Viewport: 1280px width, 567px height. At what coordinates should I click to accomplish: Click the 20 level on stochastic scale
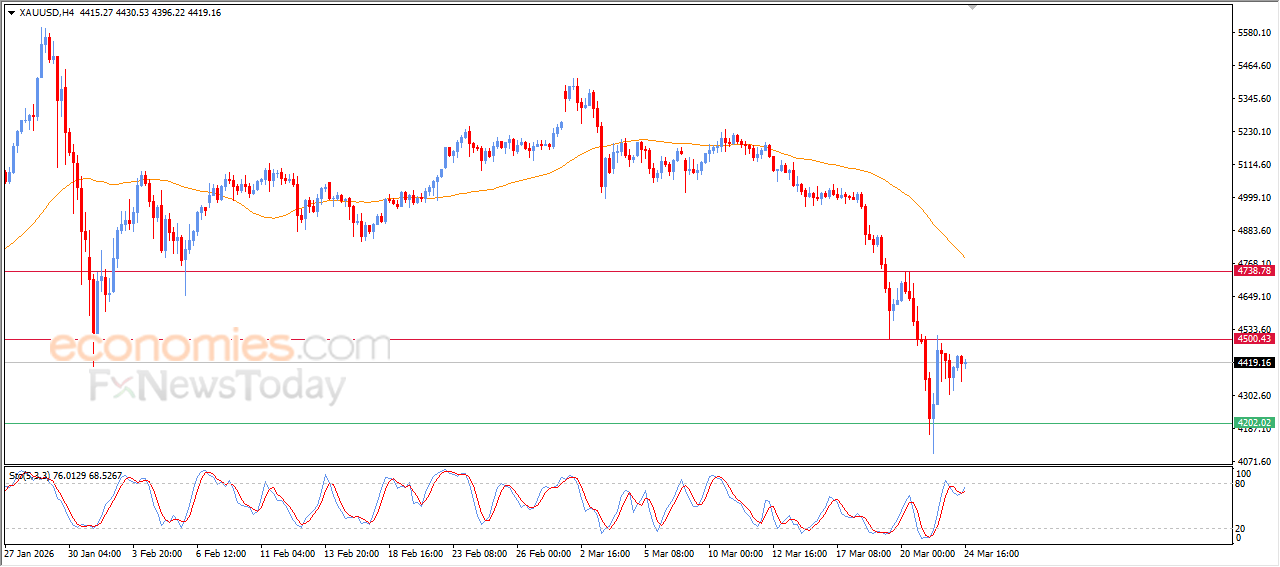(x=1241, y=528)
